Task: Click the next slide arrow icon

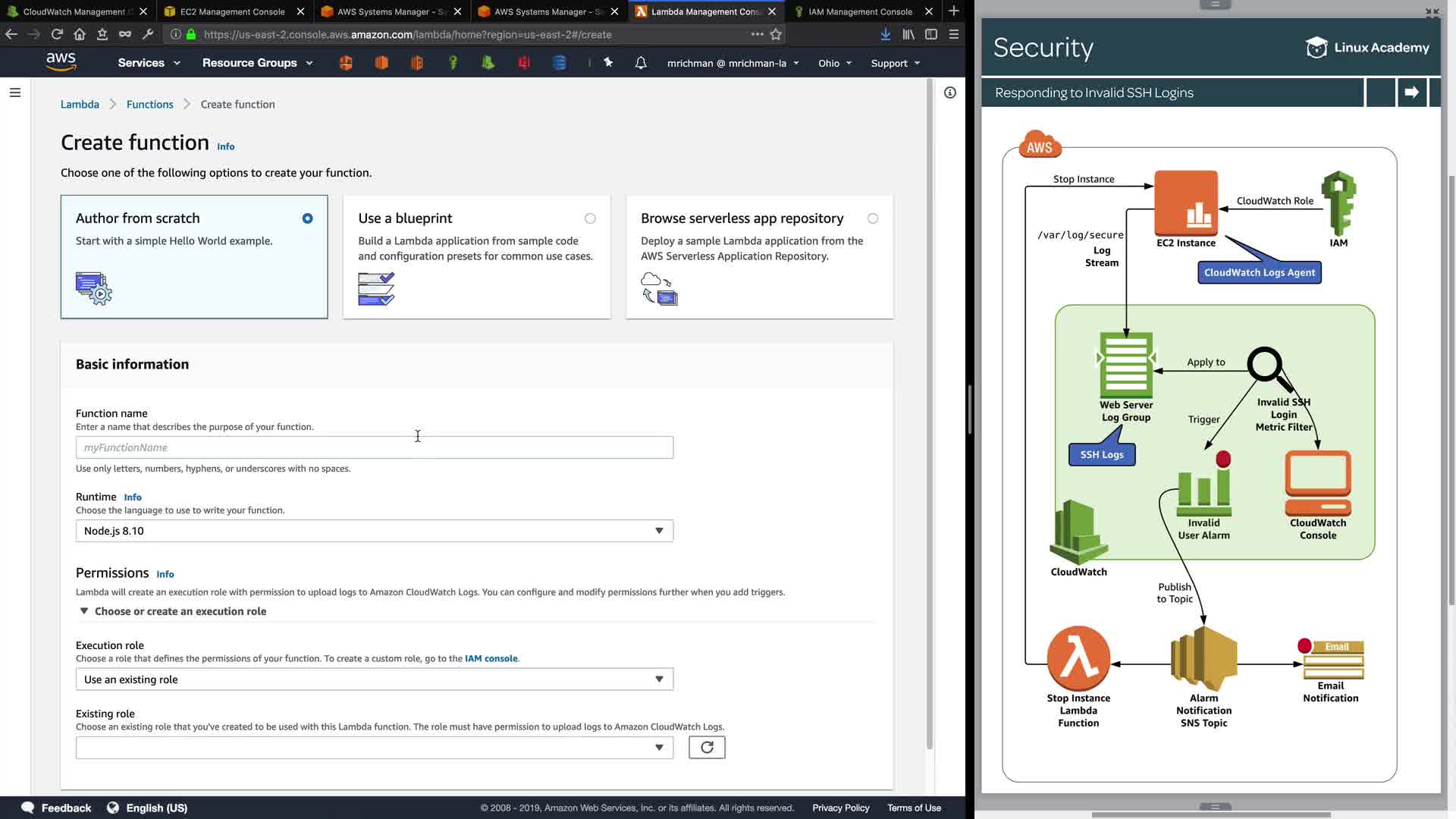Action: [1411, 93]
